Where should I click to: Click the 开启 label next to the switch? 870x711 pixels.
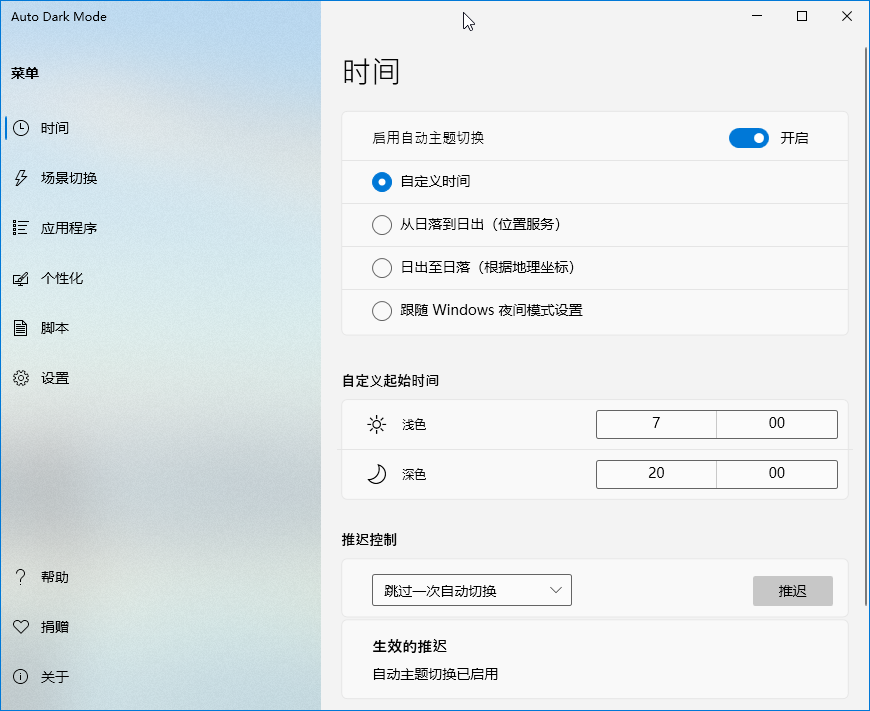pos(795,138)
